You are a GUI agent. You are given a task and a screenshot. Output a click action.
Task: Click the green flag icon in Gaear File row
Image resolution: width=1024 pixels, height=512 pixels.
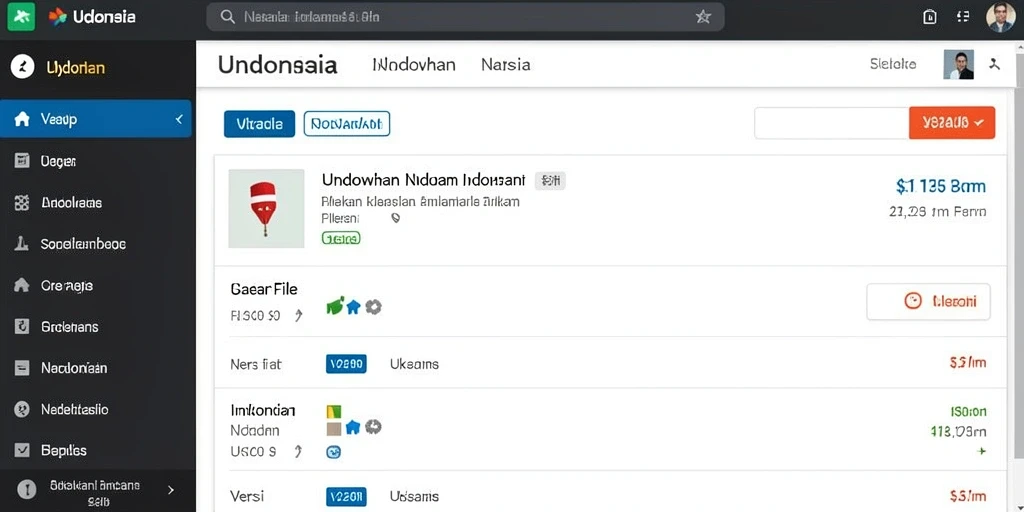pos(335,306)
